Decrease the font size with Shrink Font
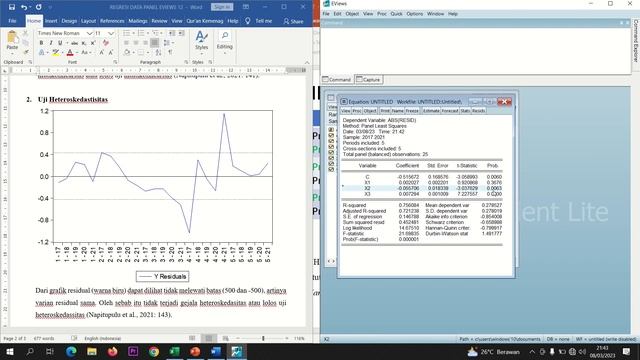640x360 pixels. tap(111, 52)
